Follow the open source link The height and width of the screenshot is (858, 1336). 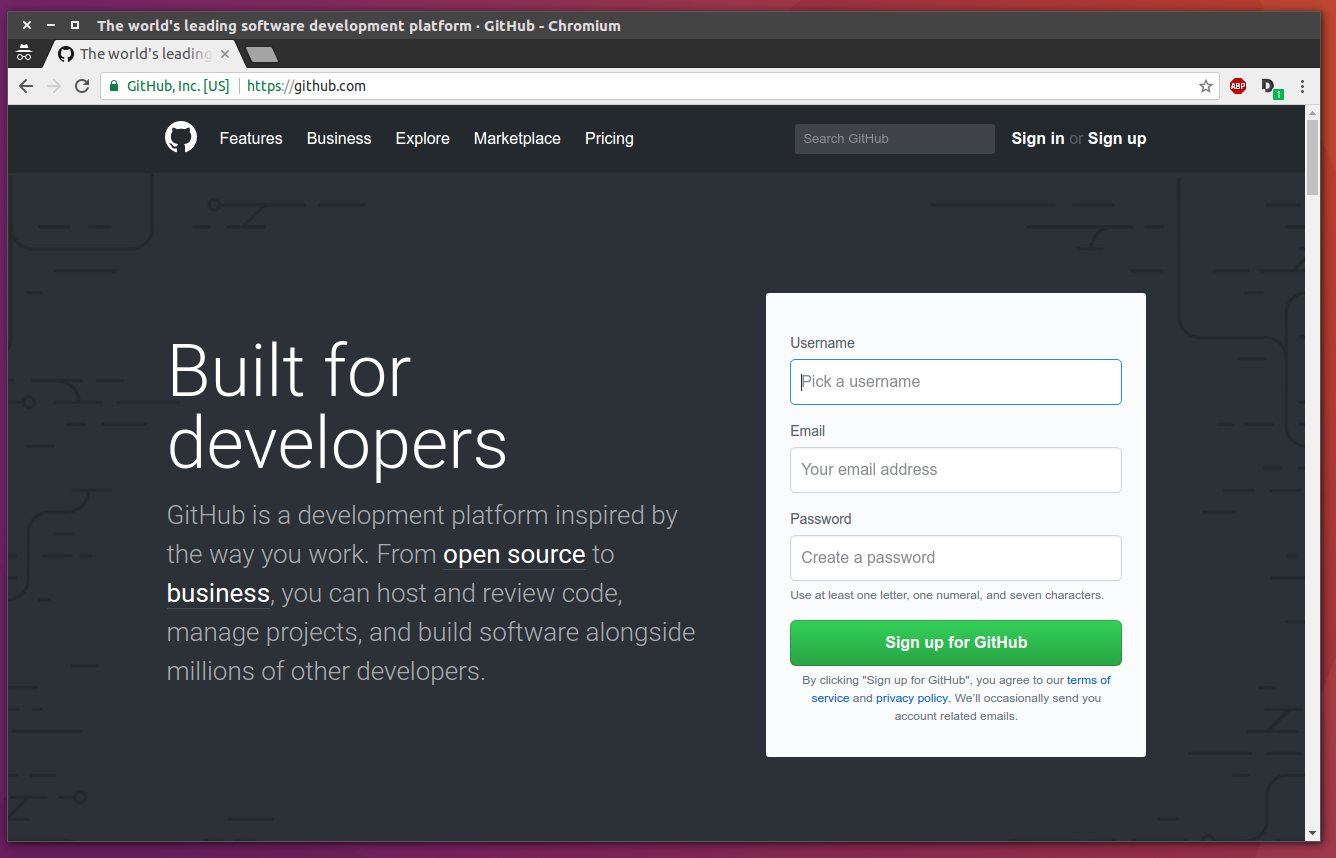point(514,555)
